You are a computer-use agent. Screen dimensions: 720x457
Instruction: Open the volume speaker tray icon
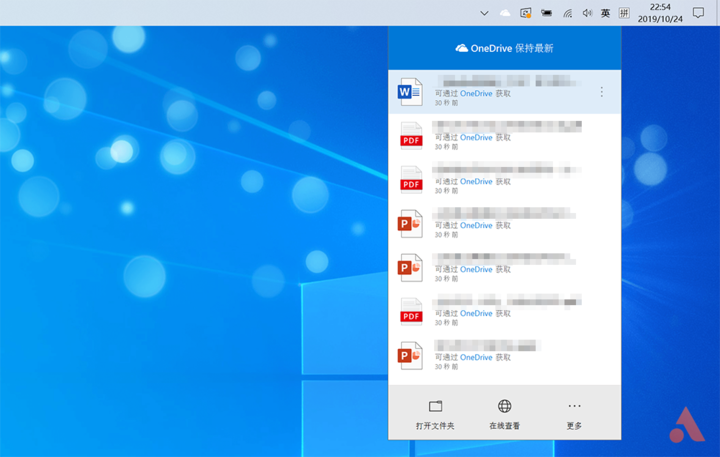pos(587,13)
